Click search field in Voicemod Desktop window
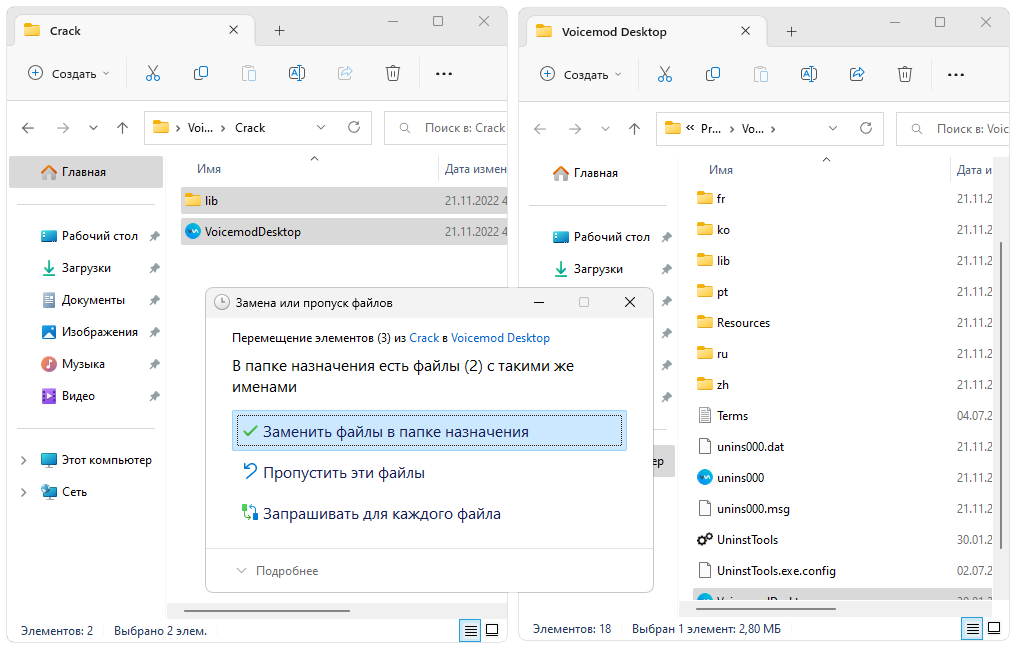Viewport: 1018px width, 648px height. tap(953, 129)
